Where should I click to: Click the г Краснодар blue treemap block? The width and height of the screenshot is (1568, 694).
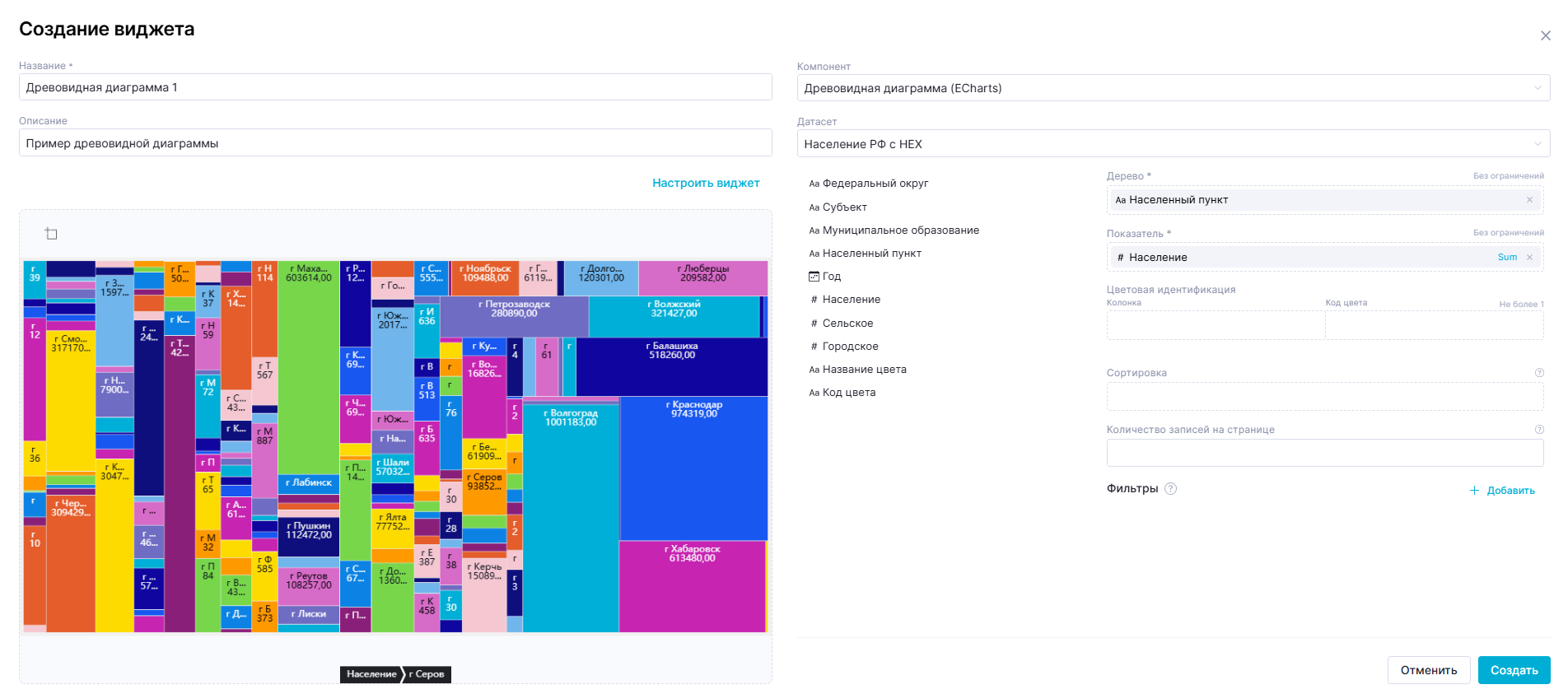click(x=693, y=469)
